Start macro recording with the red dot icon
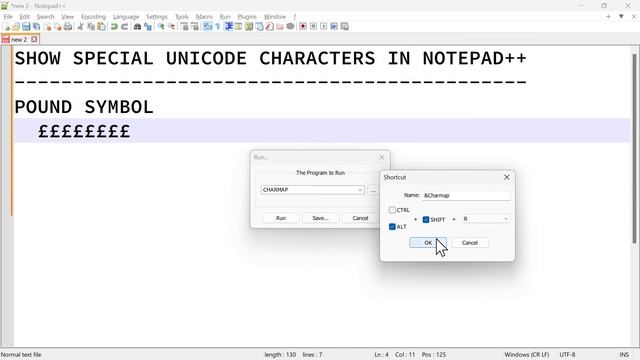This screenshot has height=360, width=640. click(x=303, y=27)
